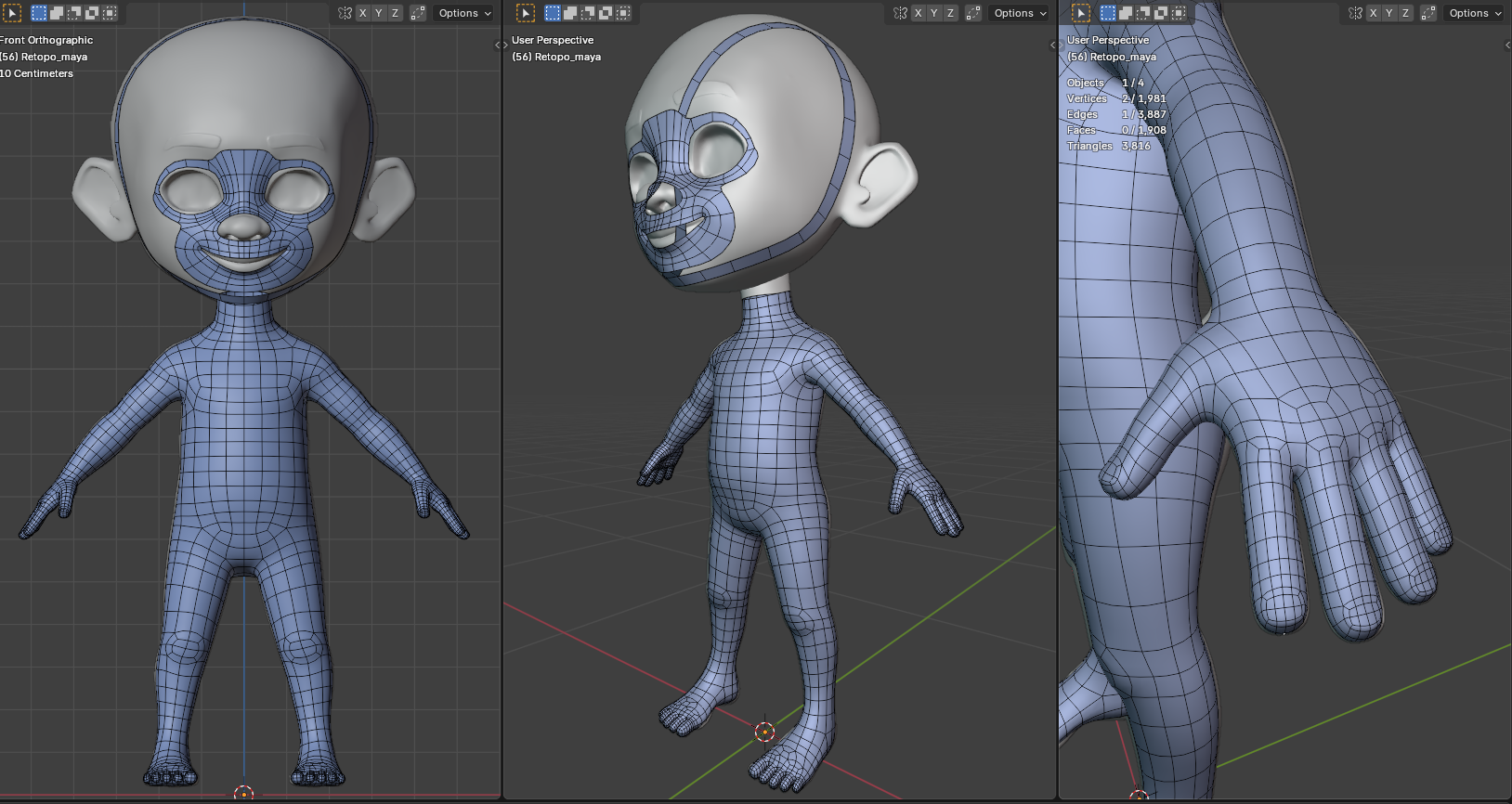
Task: Choose Extend selection mode in left viewport header
Action: pos(57,13)
